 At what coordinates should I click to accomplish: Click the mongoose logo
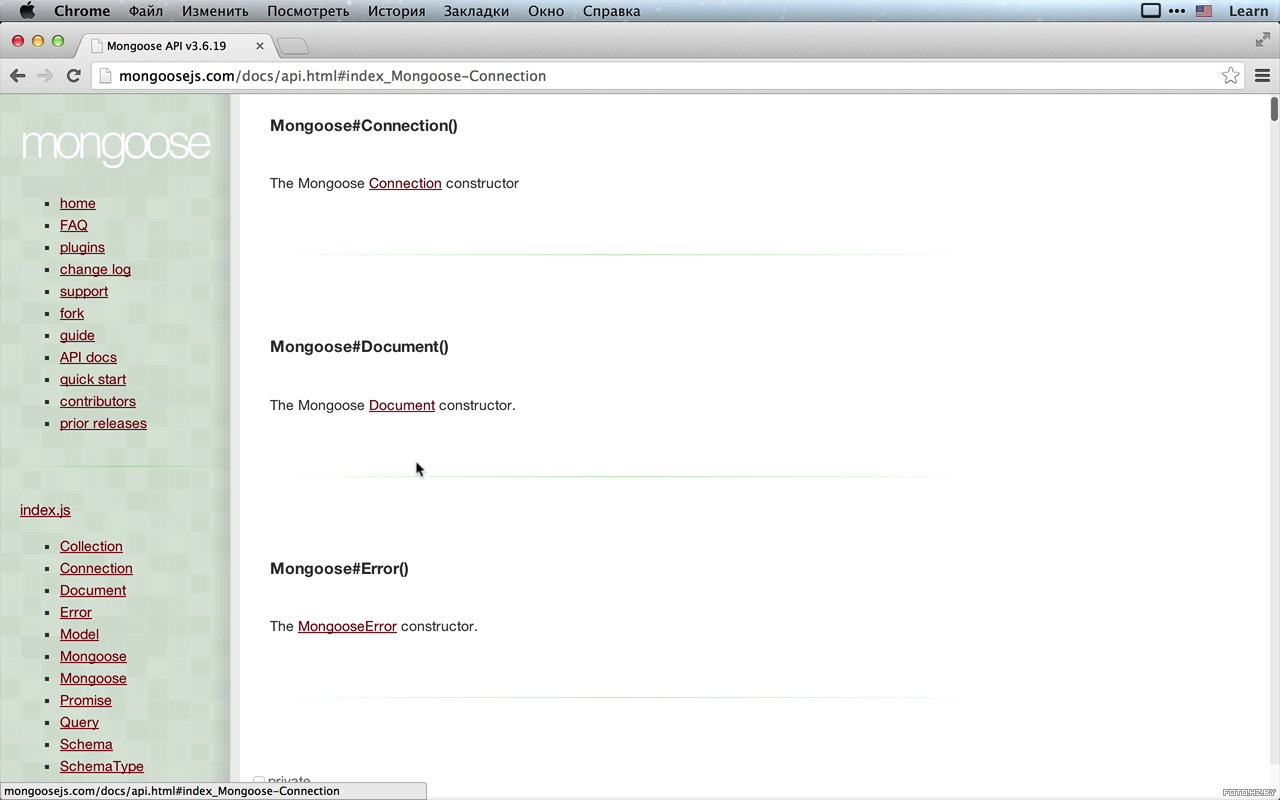pyautogui.click(x=116, y=146)
